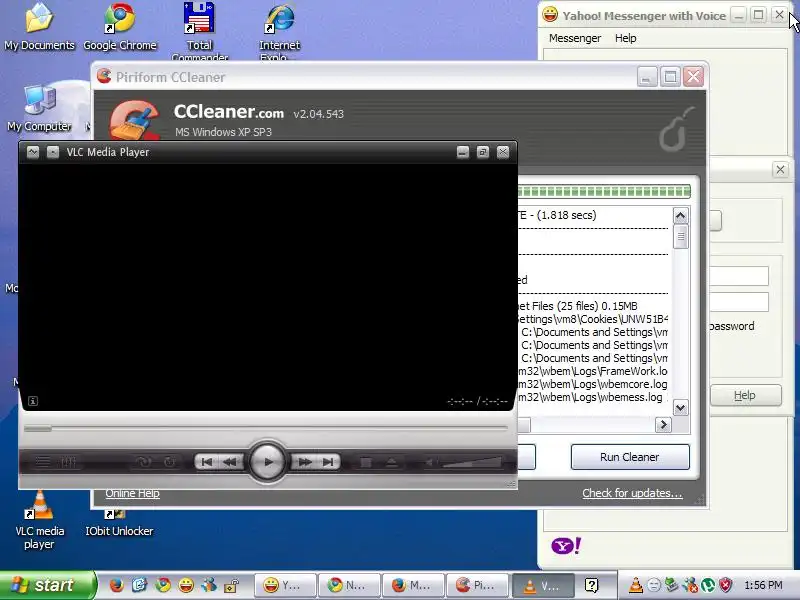Launch Firefox from Quick Launch

point(116,585)
